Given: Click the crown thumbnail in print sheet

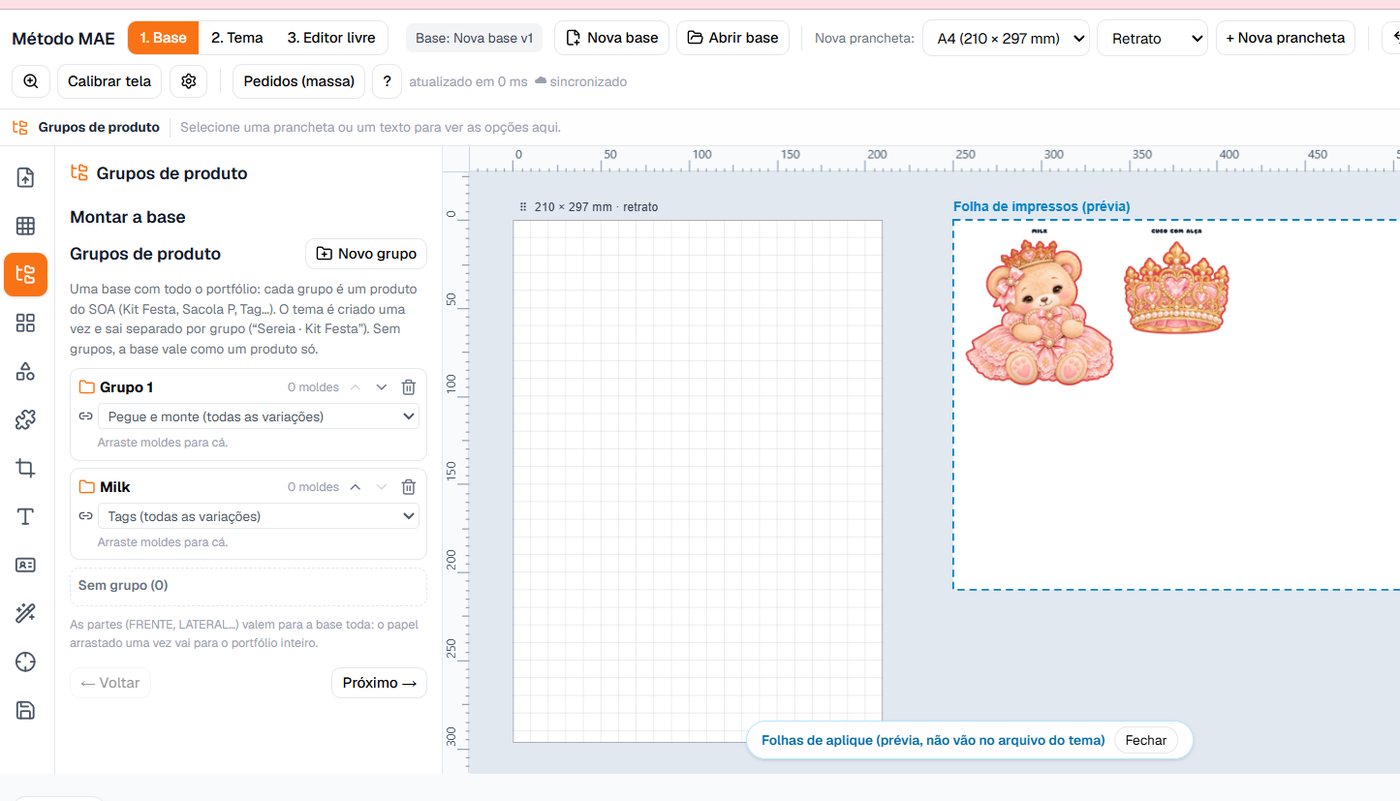Looking at the screenshot, I should (x=1176, y=287).
